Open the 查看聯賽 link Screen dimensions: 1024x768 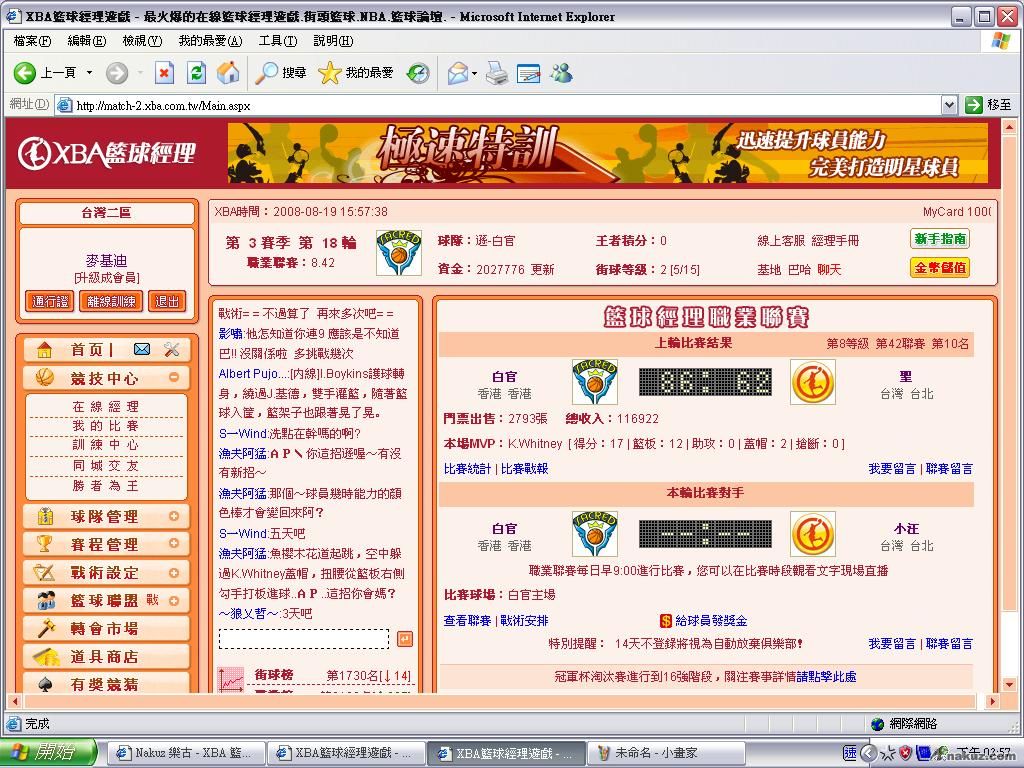(468, 620)
